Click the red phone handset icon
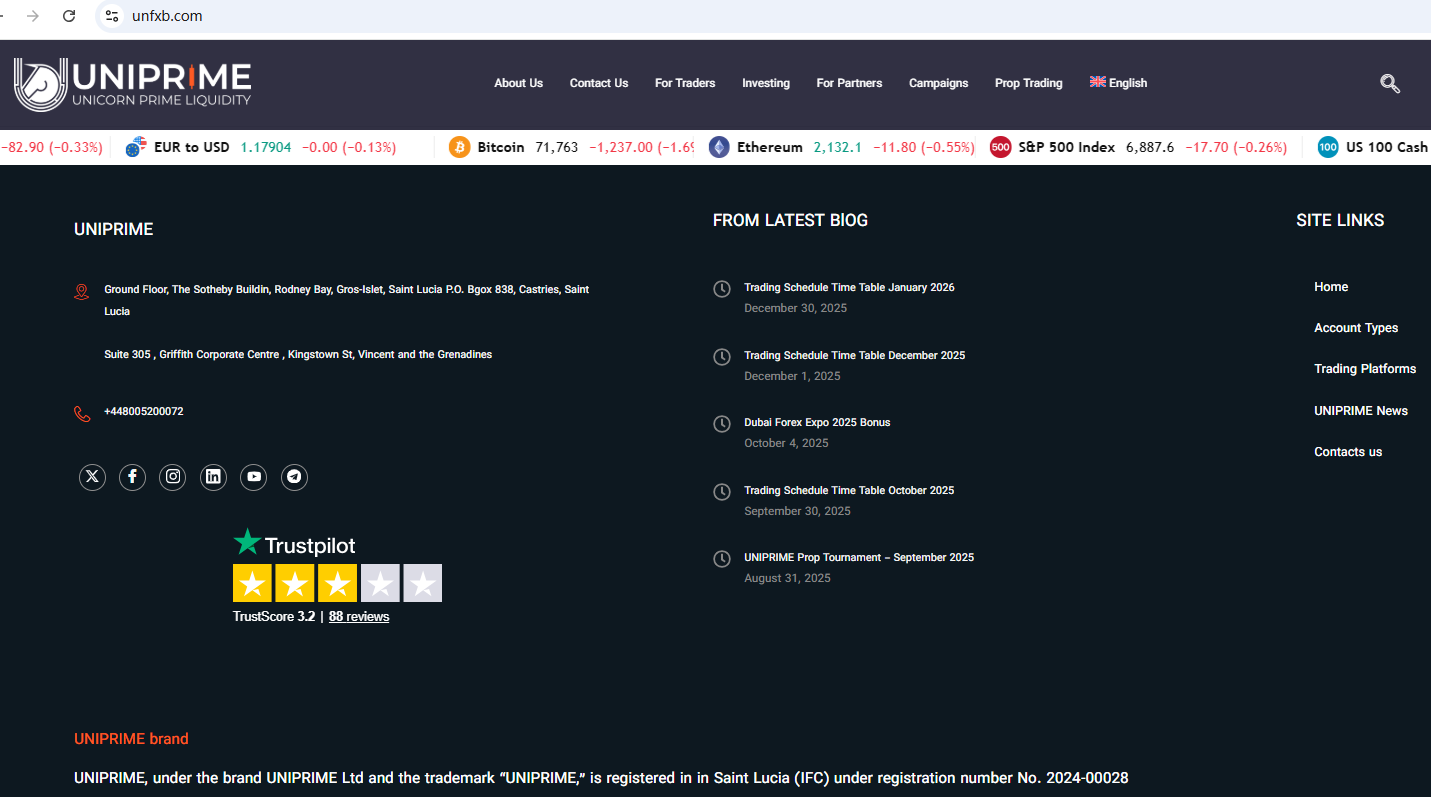The width and height of the screenshot is (1431, 797). coord(82,414)
